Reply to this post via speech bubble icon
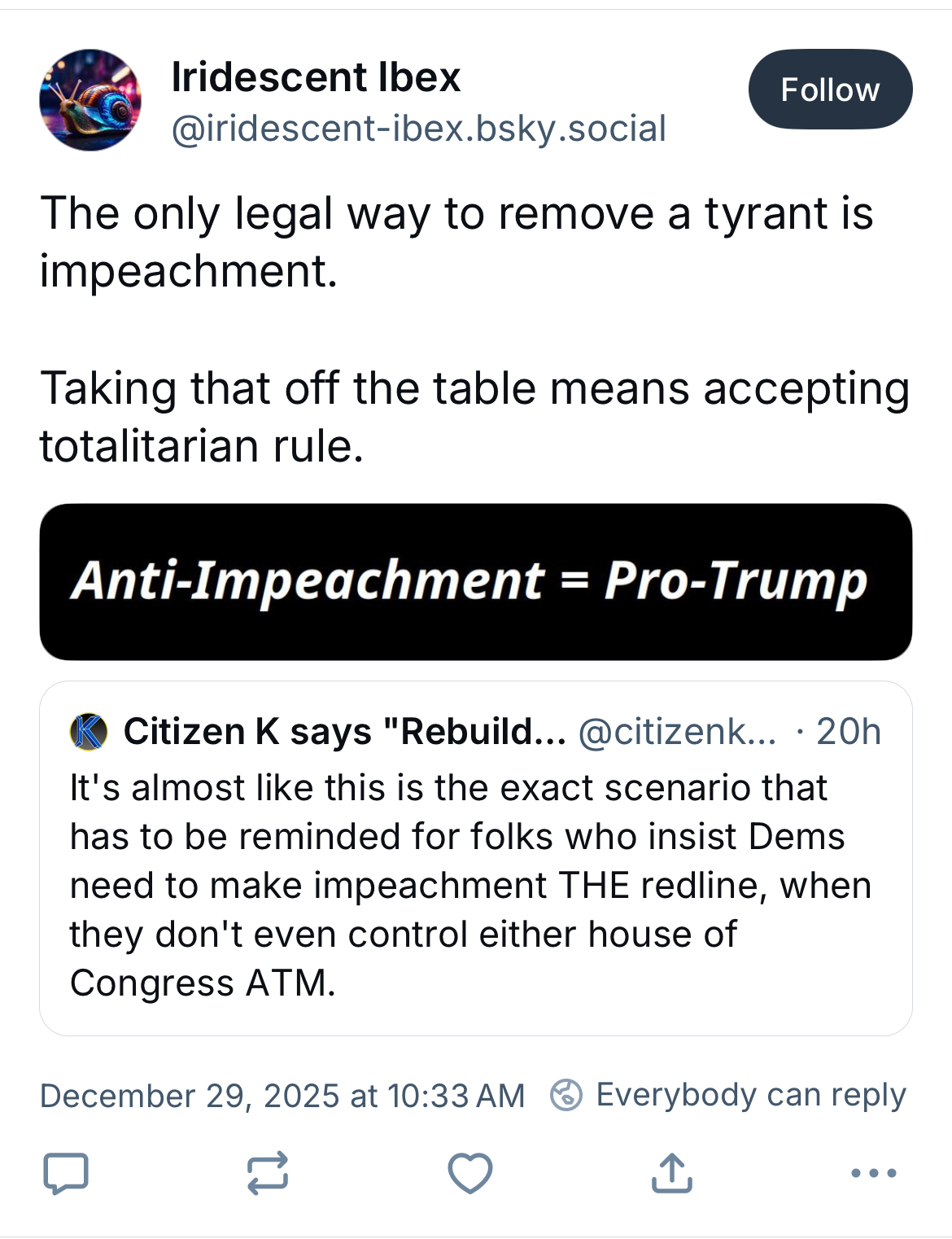 [65, 1173]
